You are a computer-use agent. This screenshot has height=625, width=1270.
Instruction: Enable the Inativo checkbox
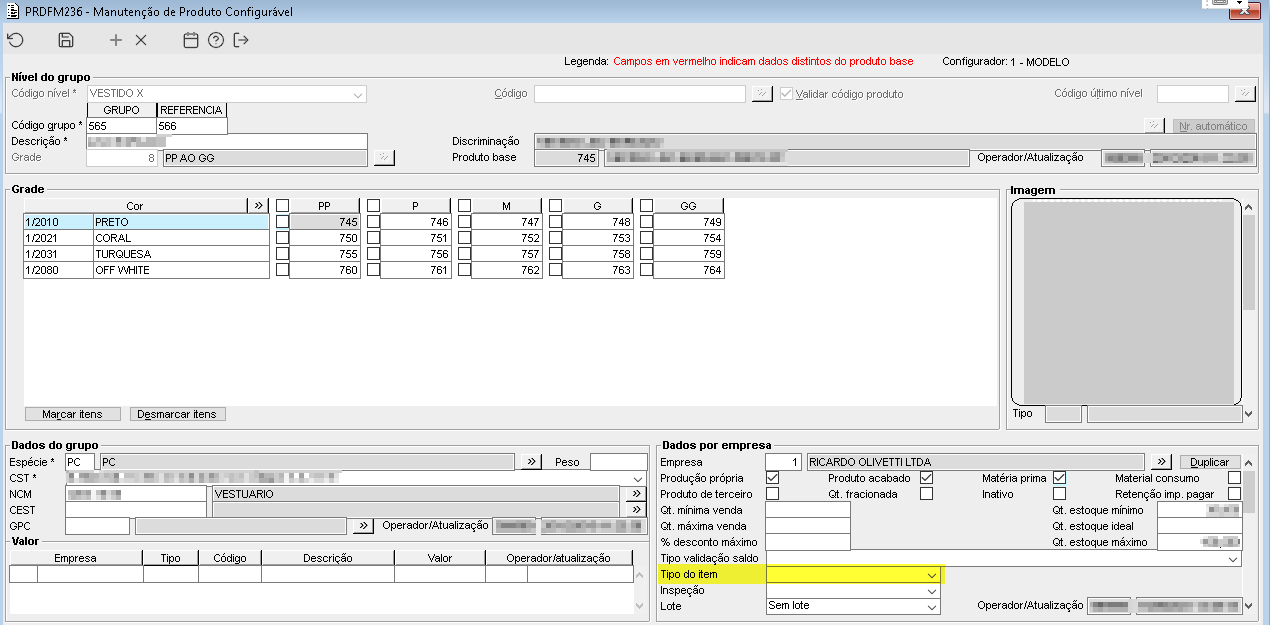tap(1060, 494)
